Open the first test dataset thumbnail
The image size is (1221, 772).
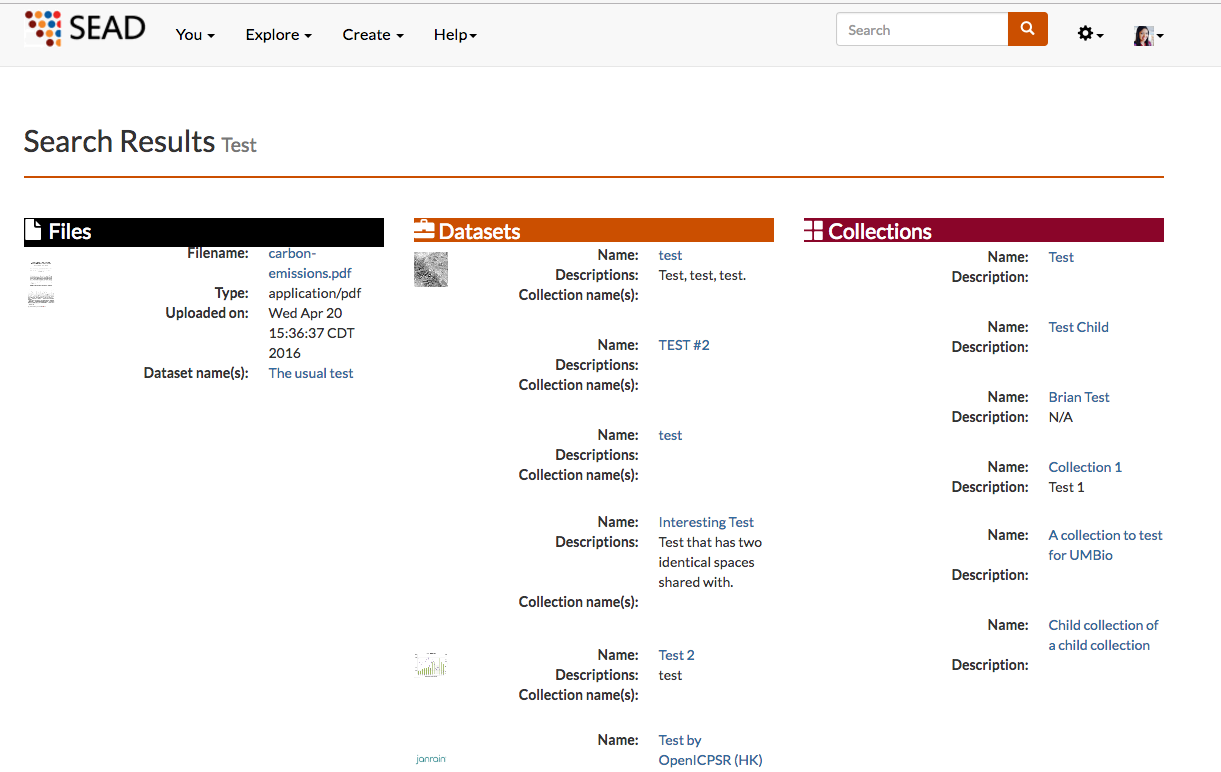coord(431,269)
